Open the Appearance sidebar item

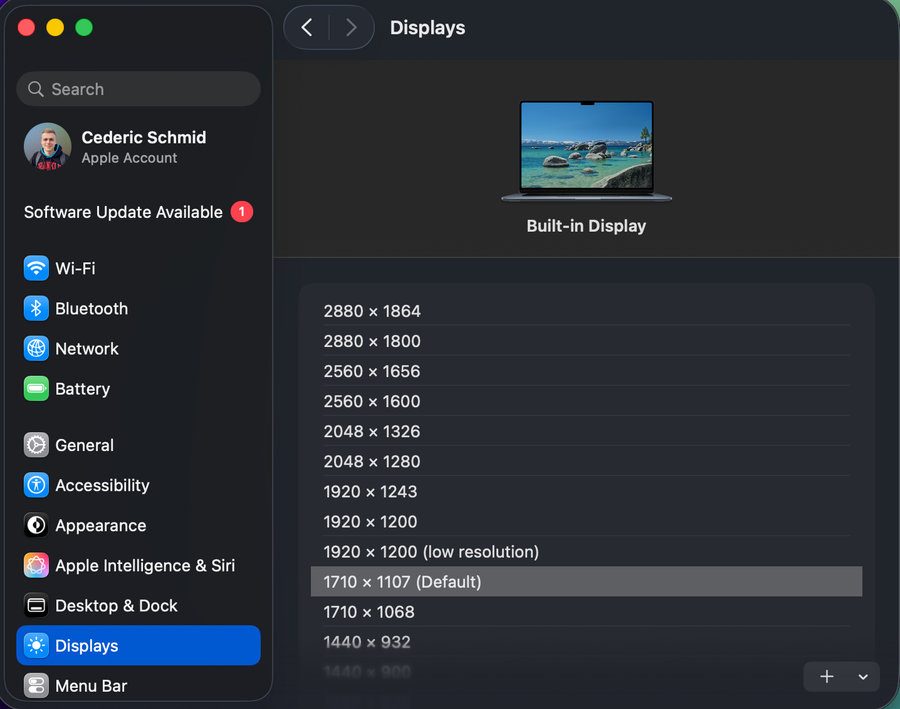138,525
